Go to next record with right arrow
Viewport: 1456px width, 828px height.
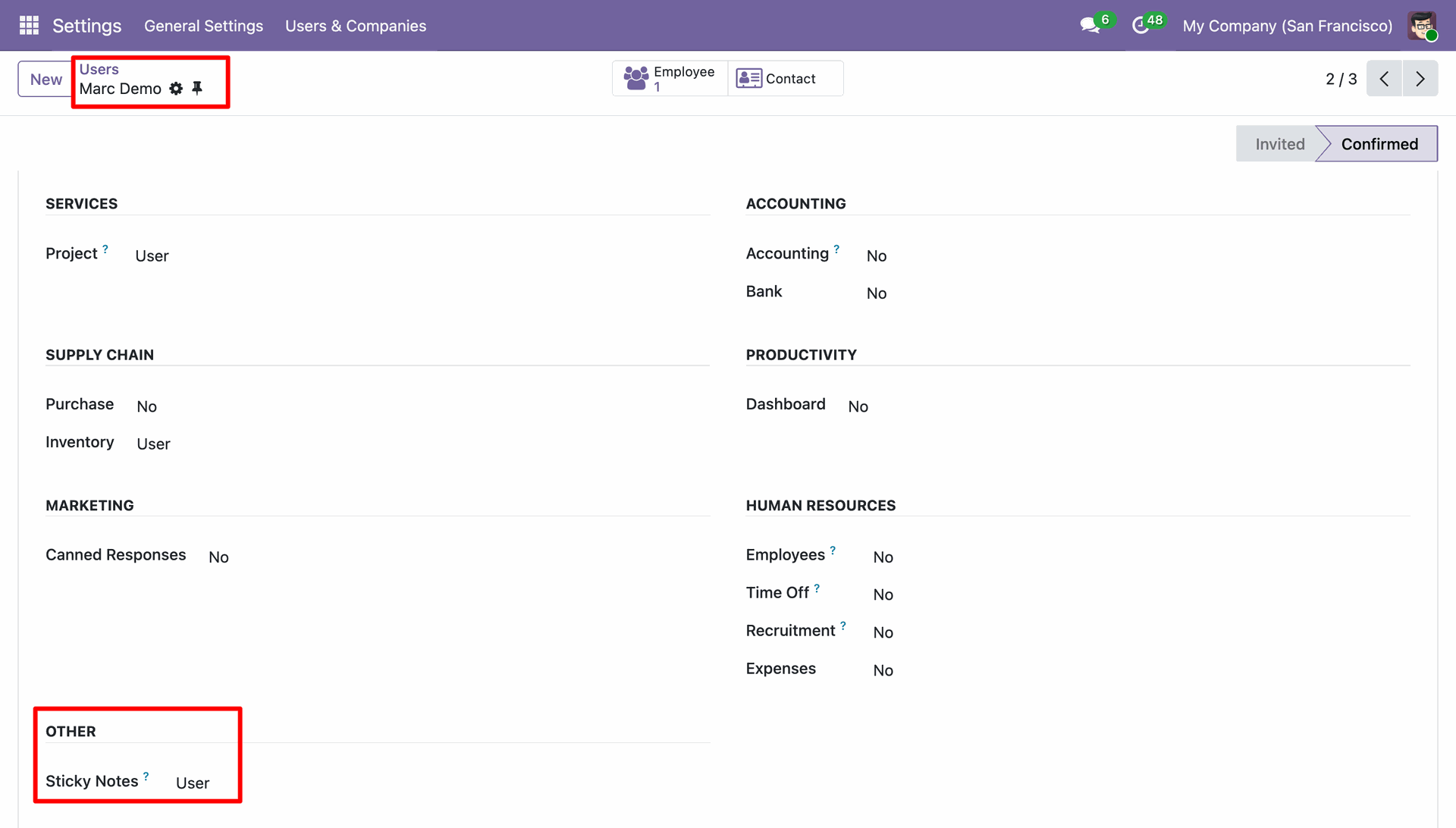point(1420,79)
